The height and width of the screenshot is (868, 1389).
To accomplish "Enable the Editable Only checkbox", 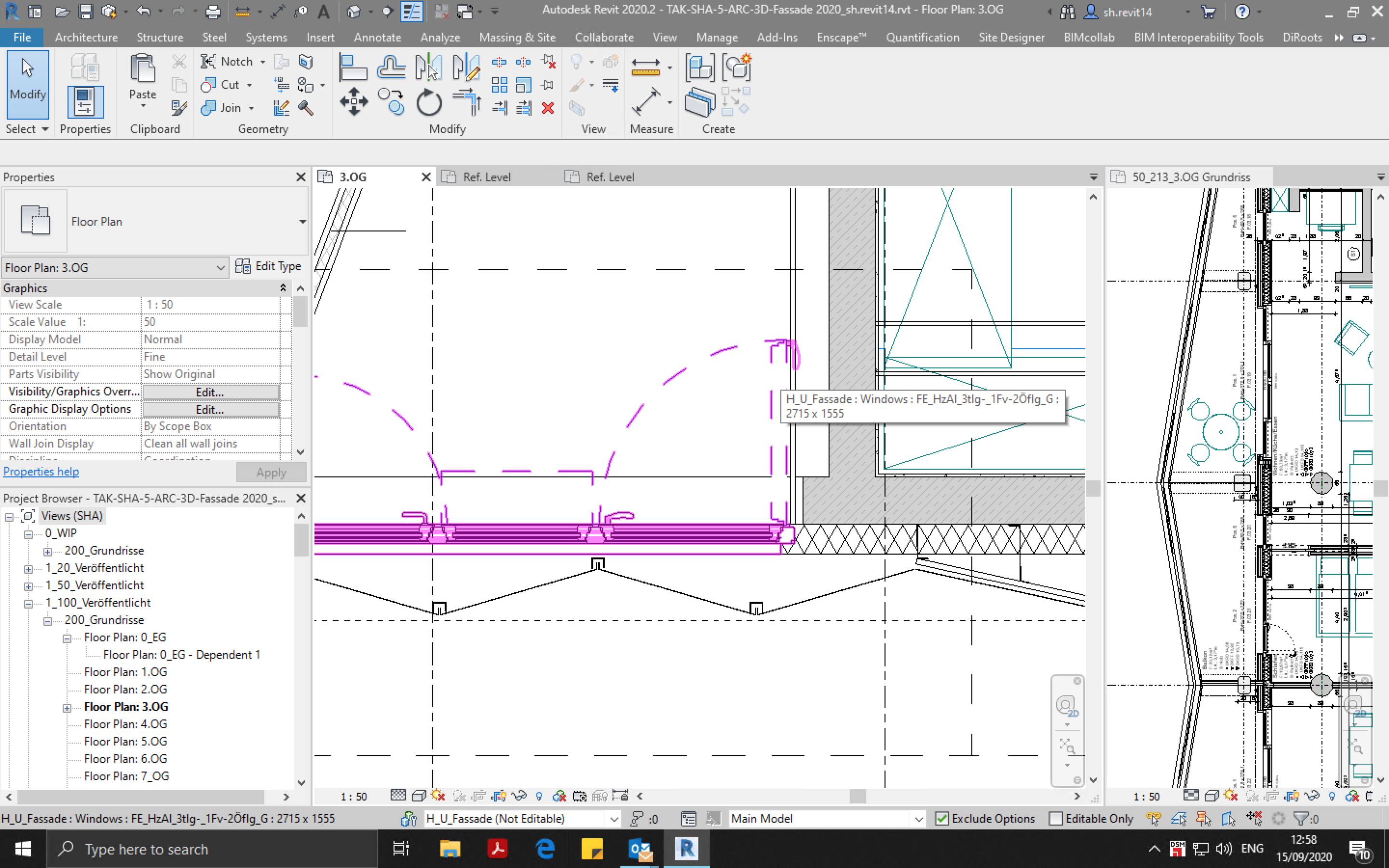I will pos(1056,819).
